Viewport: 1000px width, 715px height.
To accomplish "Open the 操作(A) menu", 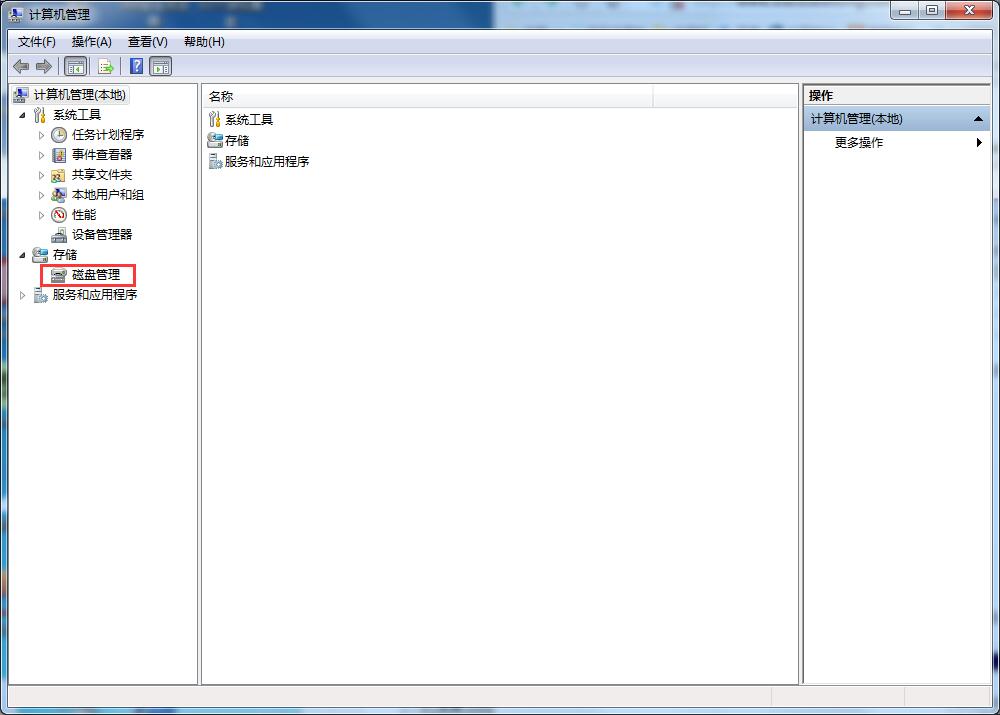I will pyautogui.click(x=91, y=41).
